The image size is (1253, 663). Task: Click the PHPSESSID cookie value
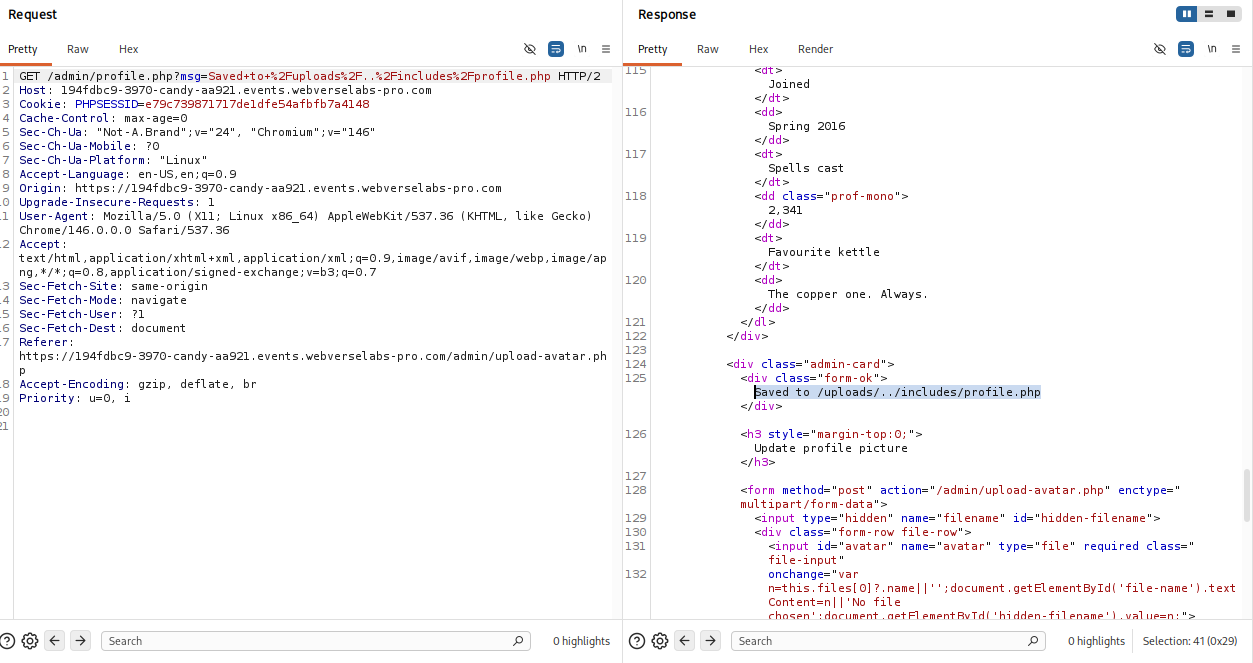tap(257, 104)
